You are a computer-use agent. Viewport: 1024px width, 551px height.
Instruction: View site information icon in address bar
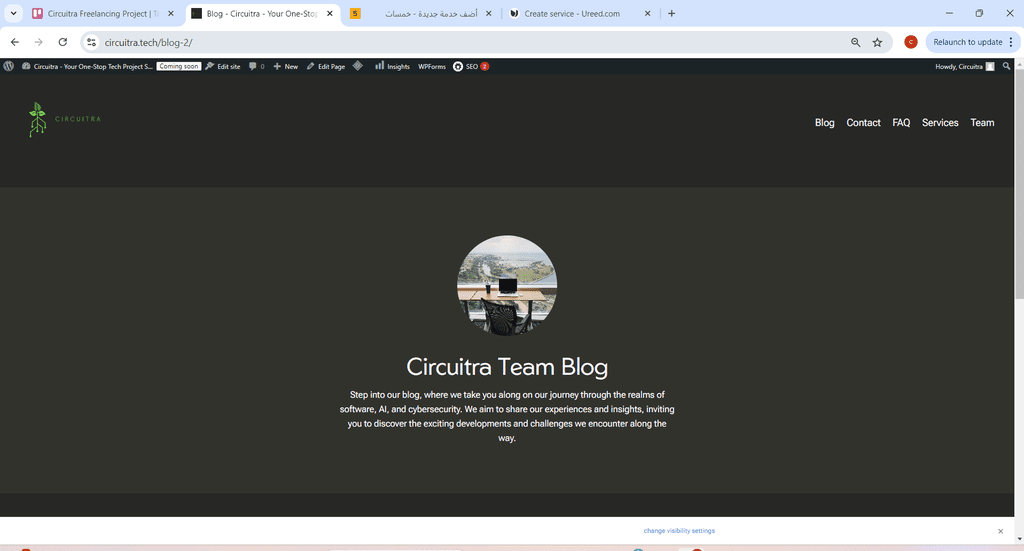pos(91,42)
